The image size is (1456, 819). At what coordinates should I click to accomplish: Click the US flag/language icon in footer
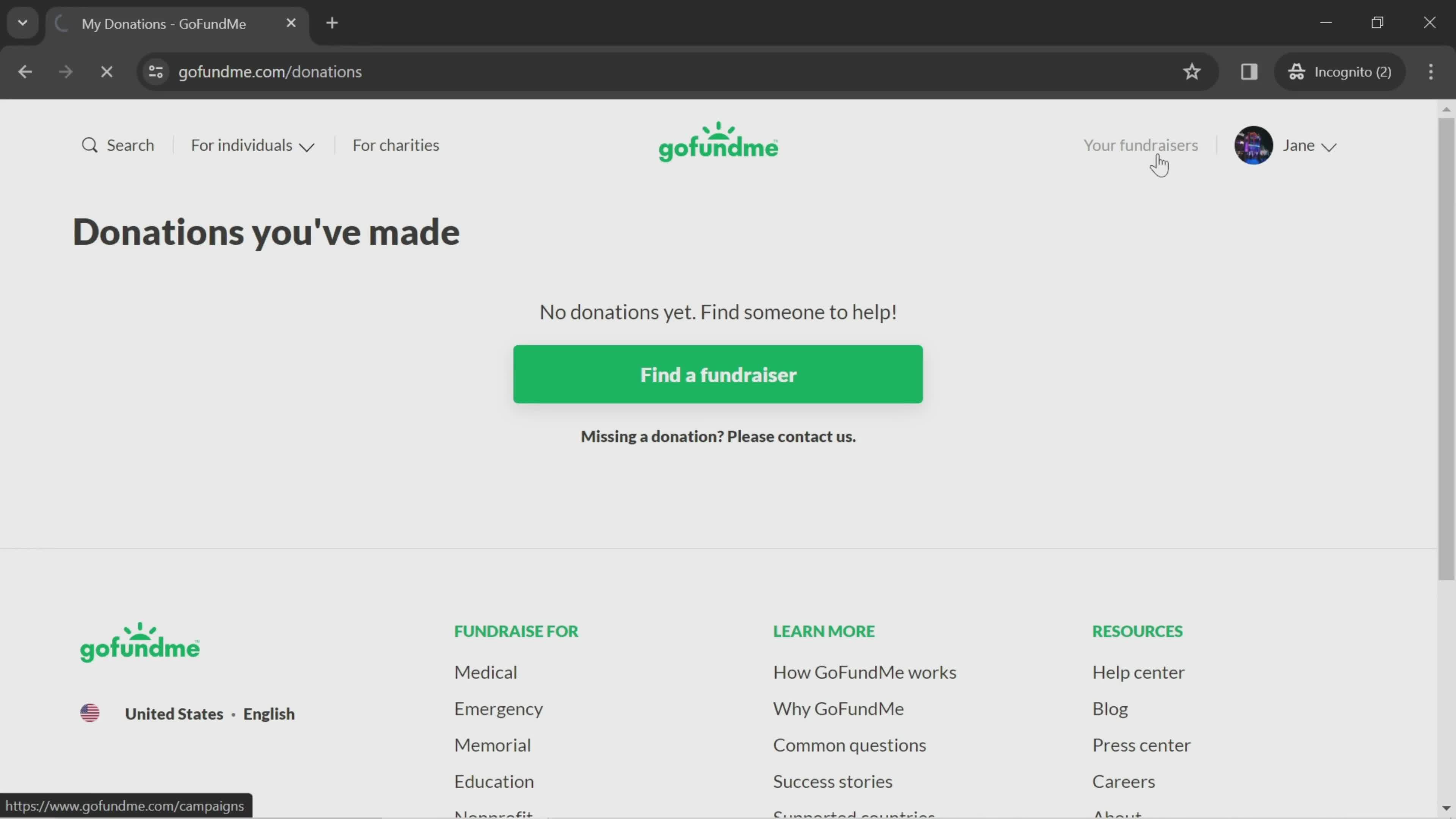click(x=90, y=713)
